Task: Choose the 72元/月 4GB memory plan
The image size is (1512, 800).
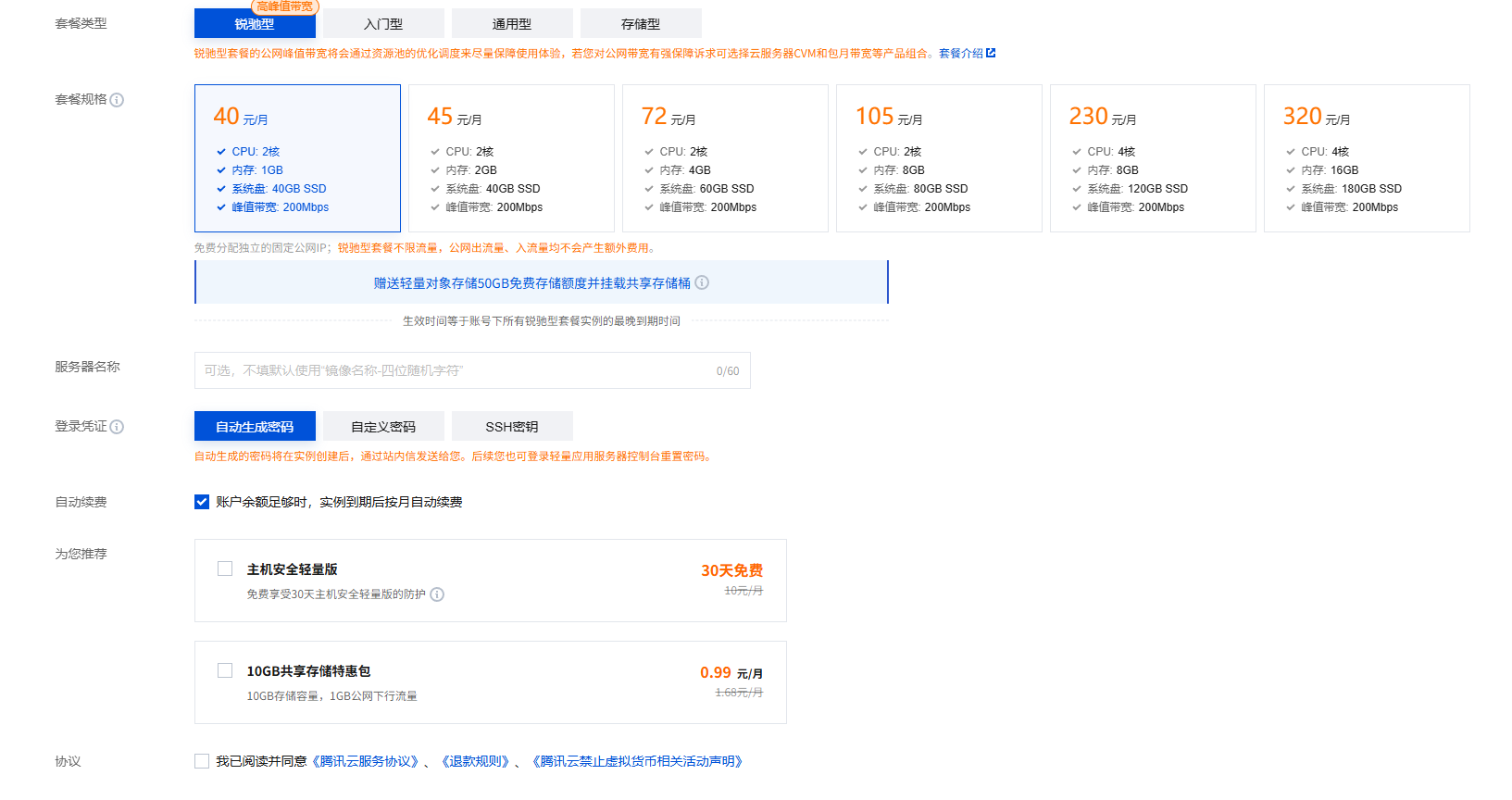Action: [x=725, y=158]
